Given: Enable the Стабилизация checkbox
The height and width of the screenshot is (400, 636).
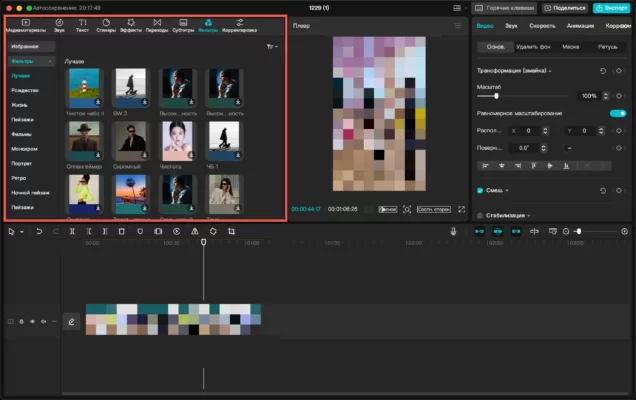Looking at the screenshot, I should (480, 215).
